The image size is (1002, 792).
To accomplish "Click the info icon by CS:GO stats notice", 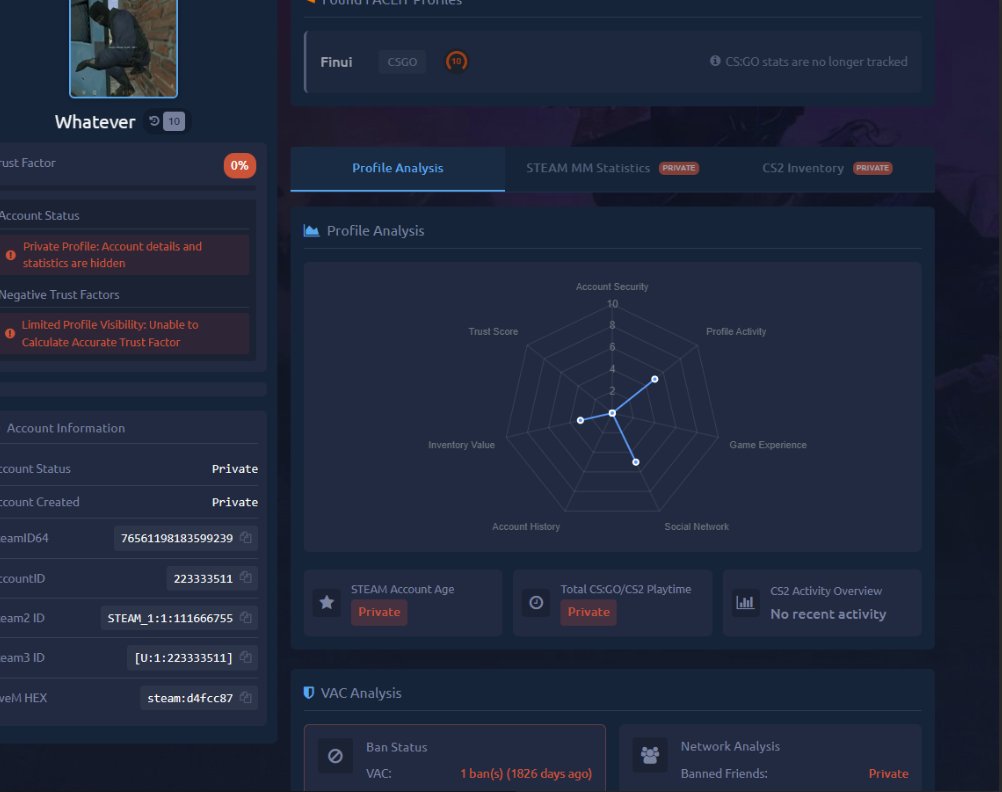I will pyautogui.click(x=715, y=61).
